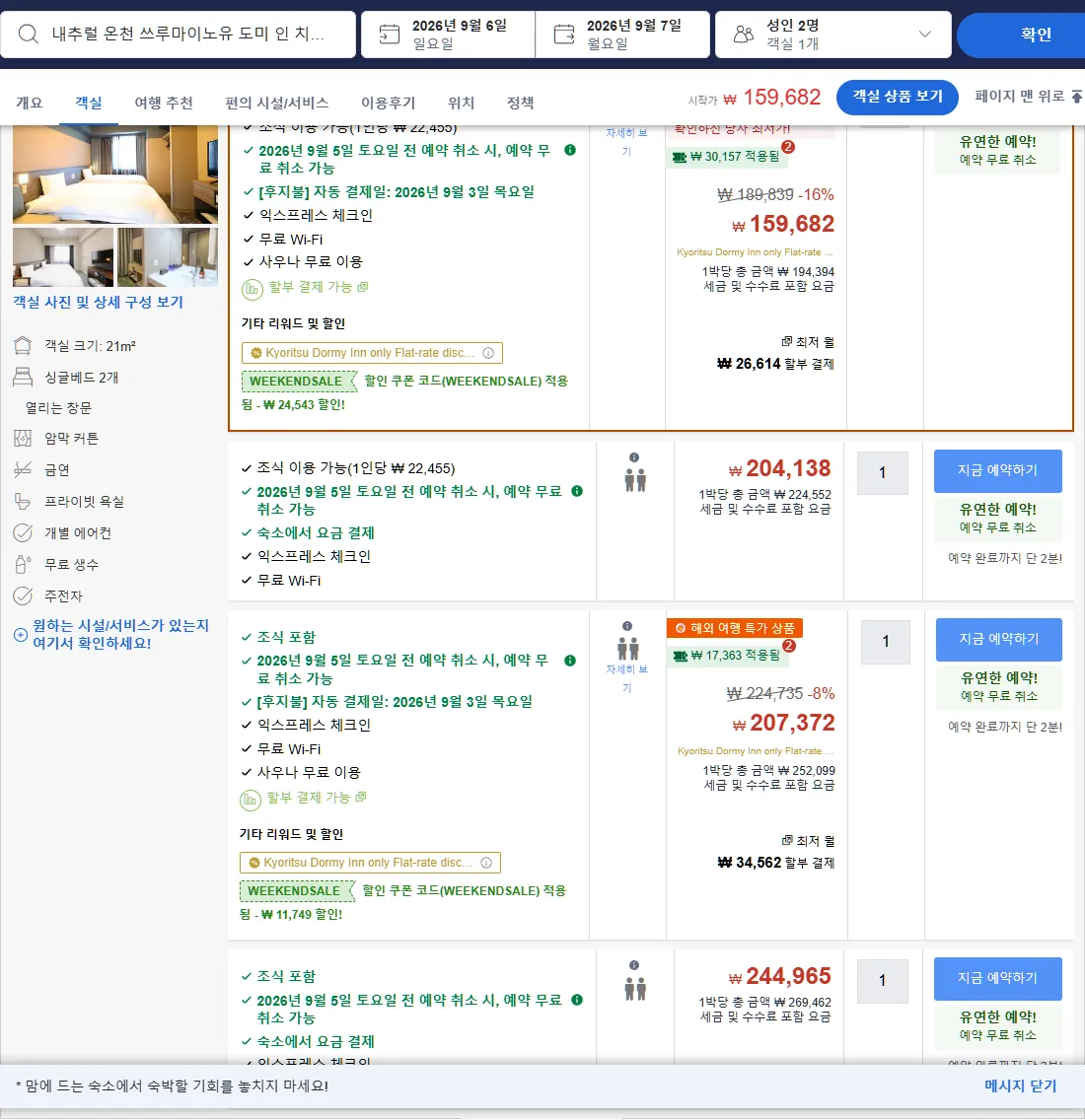The height and width of the screenshot is (1120, 1085).
Task: Click the 객실 상품 보기 button
Action: (897, 97)
